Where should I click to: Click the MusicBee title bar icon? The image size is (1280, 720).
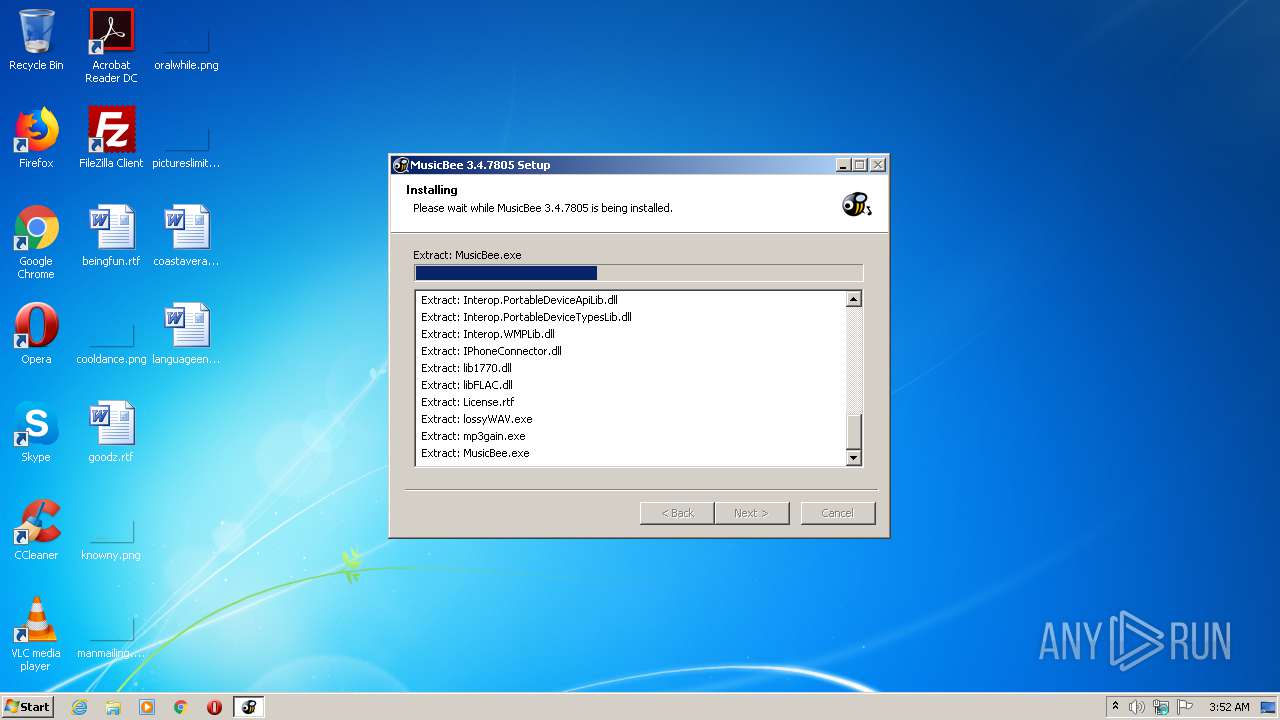401,165
